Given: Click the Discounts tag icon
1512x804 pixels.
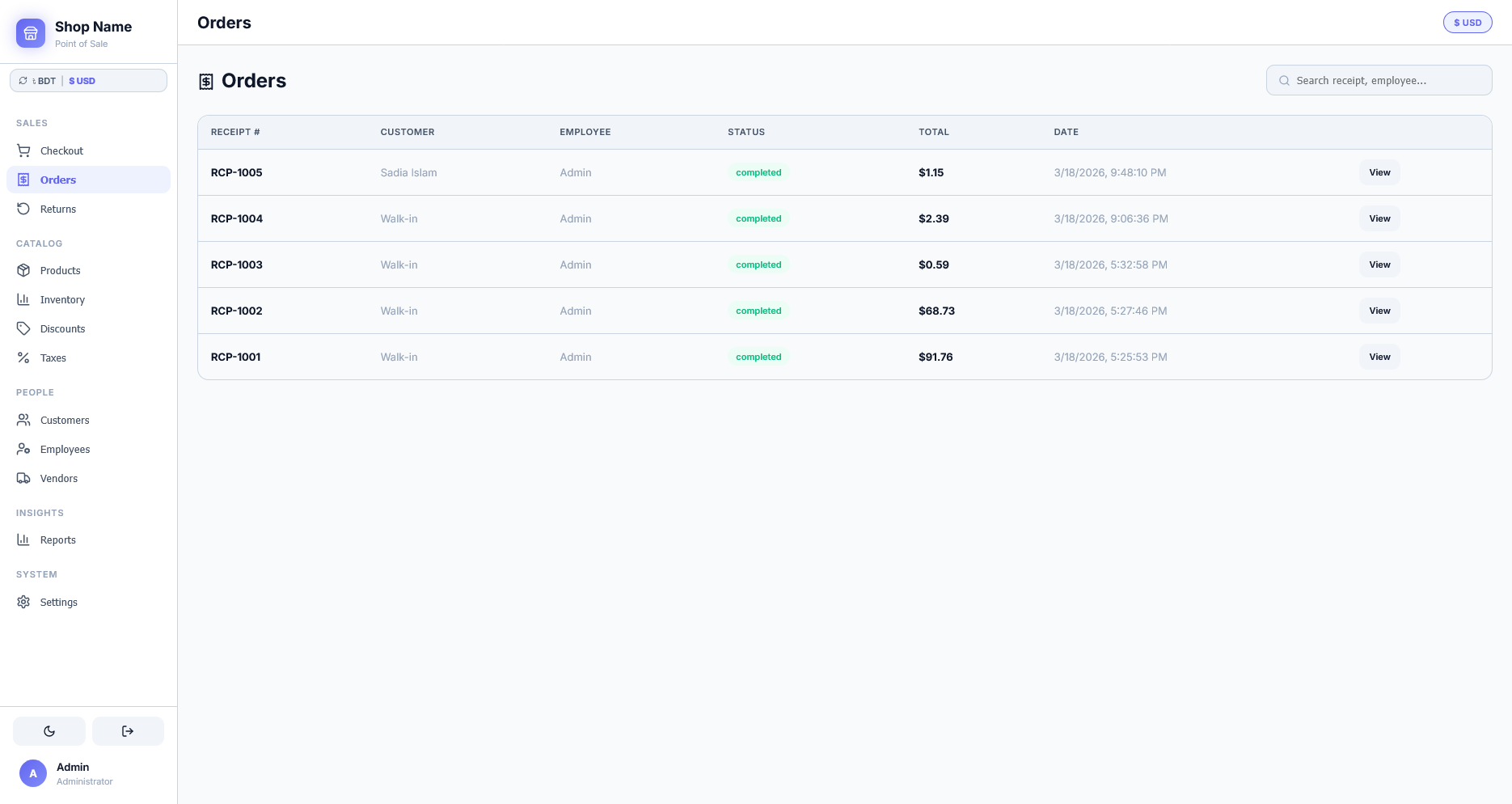Looking at the screenshot, I should 23,329.
